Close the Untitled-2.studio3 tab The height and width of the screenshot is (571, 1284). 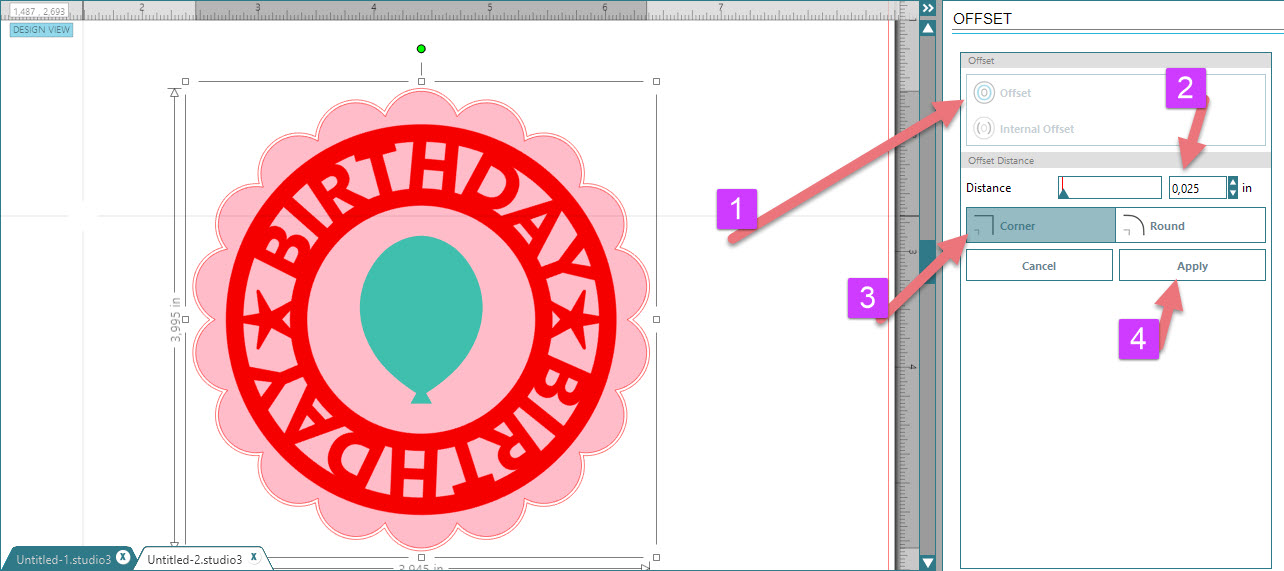[254, 557]
